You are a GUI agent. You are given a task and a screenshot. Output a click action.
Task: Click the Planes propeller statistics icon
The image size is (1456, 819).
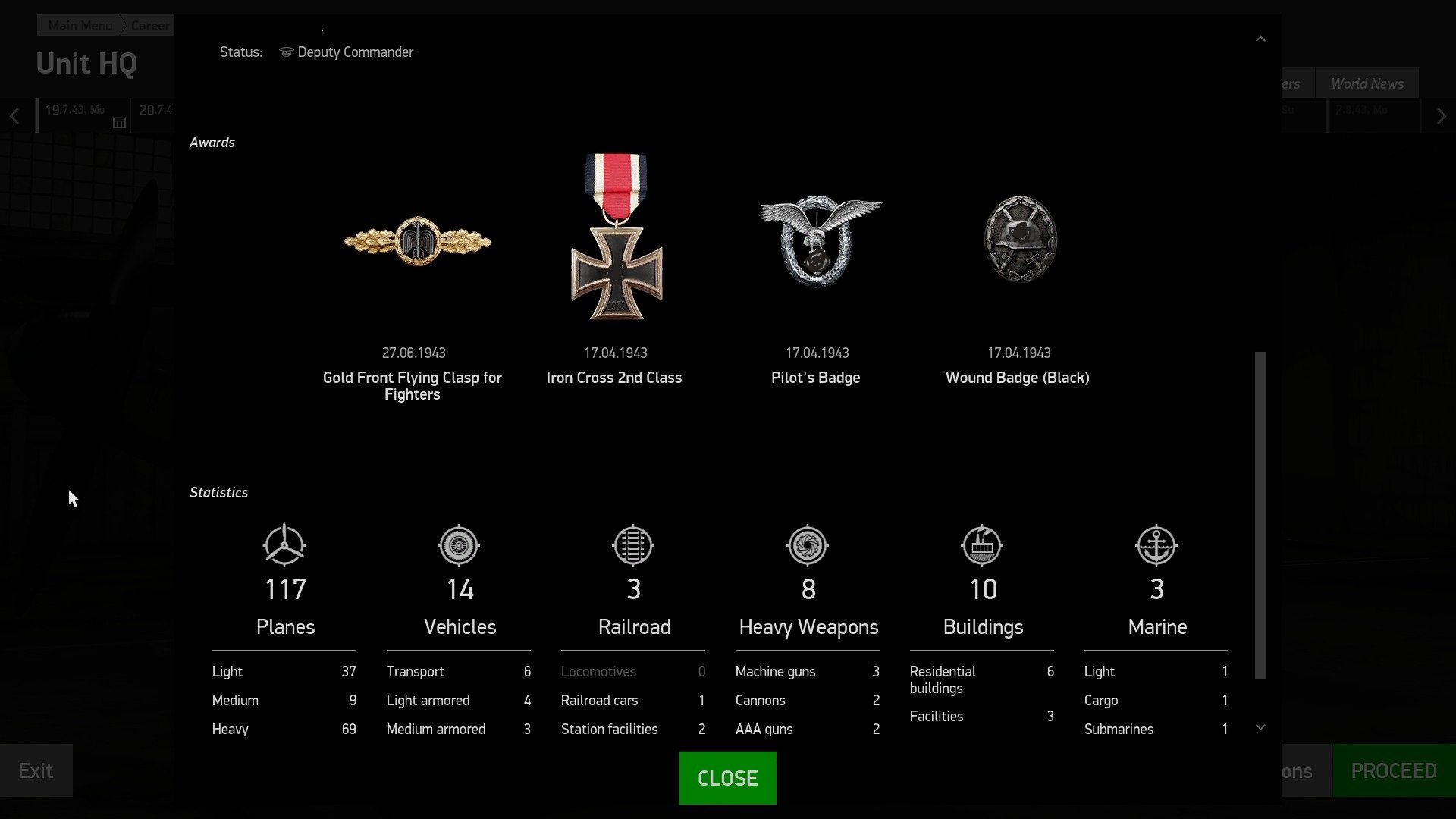[x=284, y=544]
